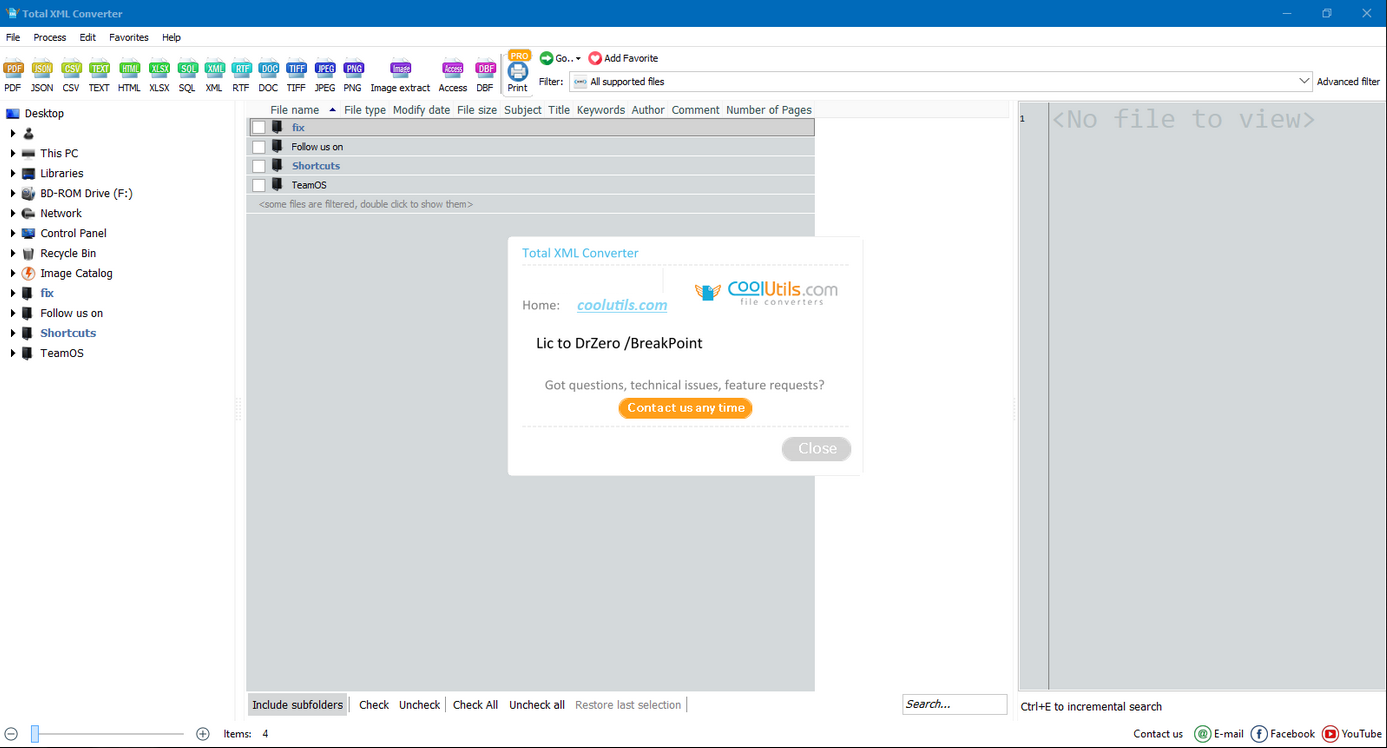The height and width of the screenshot is (748, 1387).
Task: Close the Total XML Converter dialog
Action: pos(817,449)
